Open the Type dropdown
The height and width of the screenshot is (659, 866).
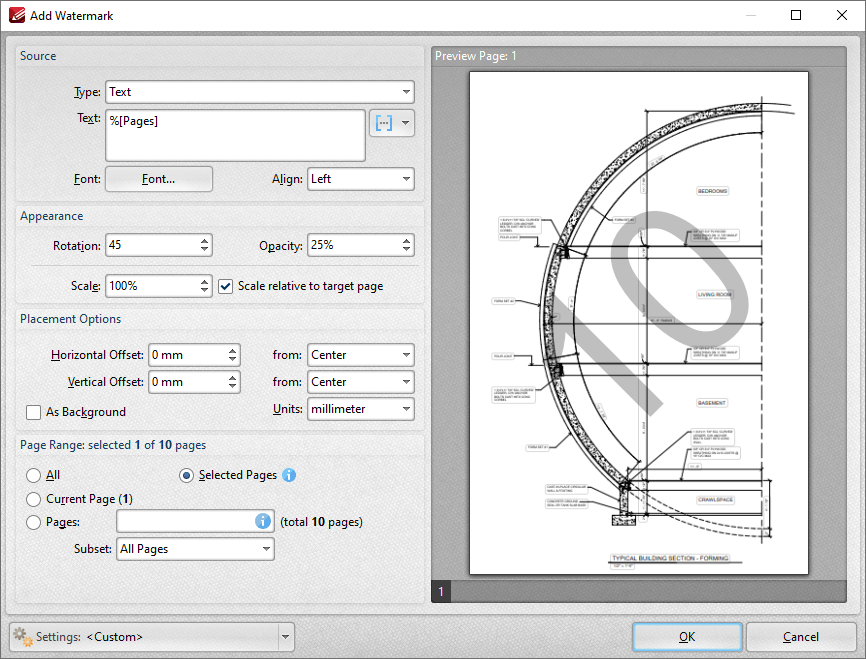[260, 92]
